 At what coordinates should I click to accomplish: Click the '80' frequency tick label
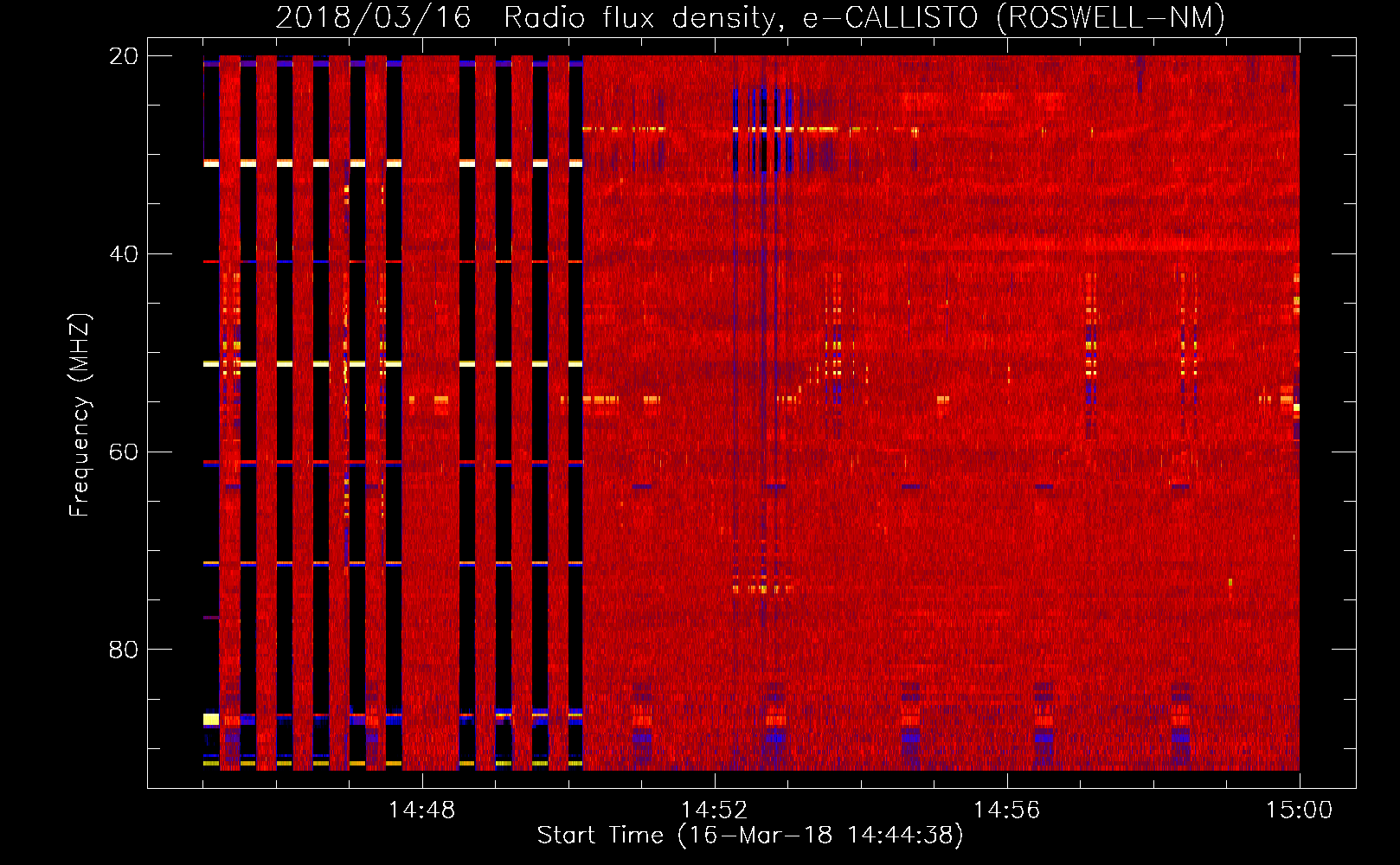pyautogui.click(x=124, y=650)
